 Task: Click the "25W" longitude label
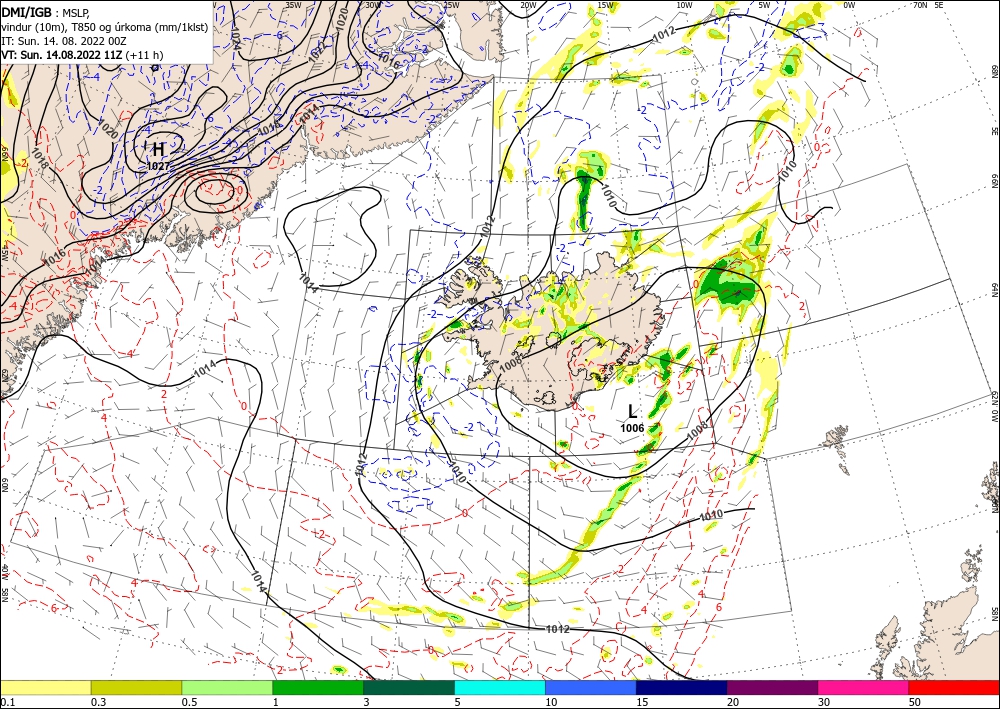tap(451, 4)
